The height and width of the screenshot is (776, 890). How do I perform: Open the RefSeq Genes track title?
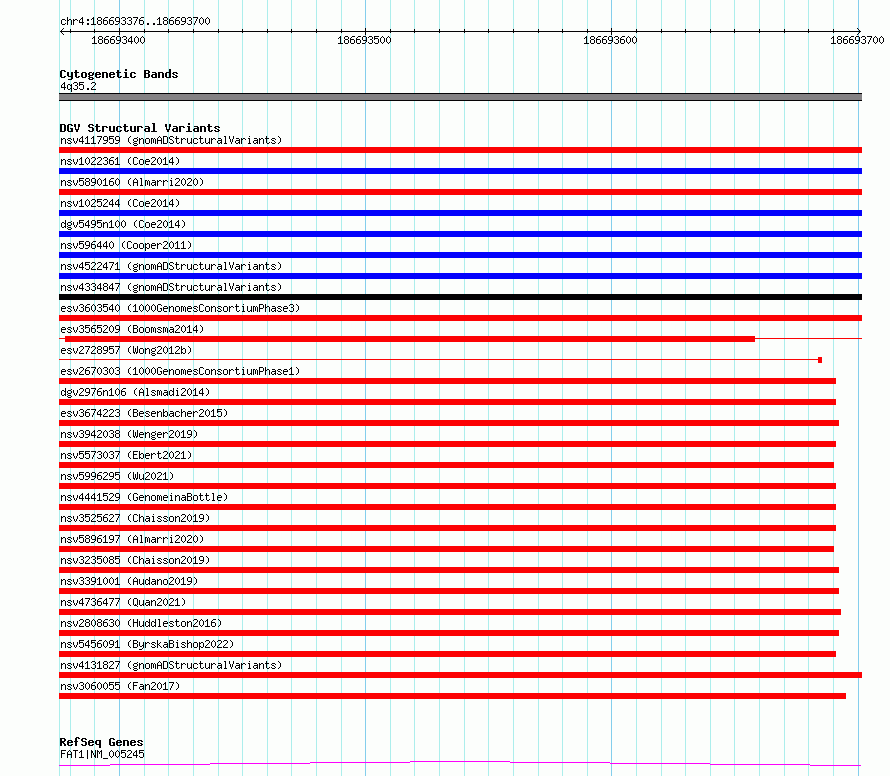pos(101,742)
